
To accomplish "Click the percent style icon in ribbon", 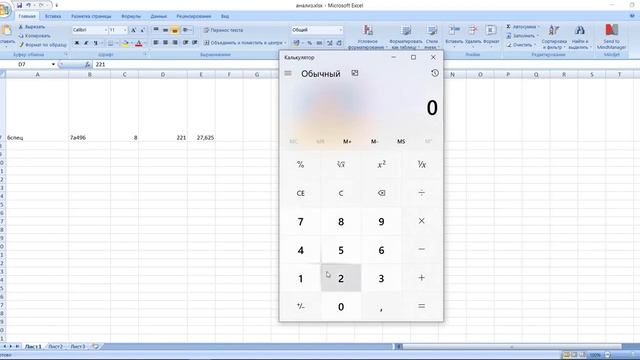I will 310,43.
